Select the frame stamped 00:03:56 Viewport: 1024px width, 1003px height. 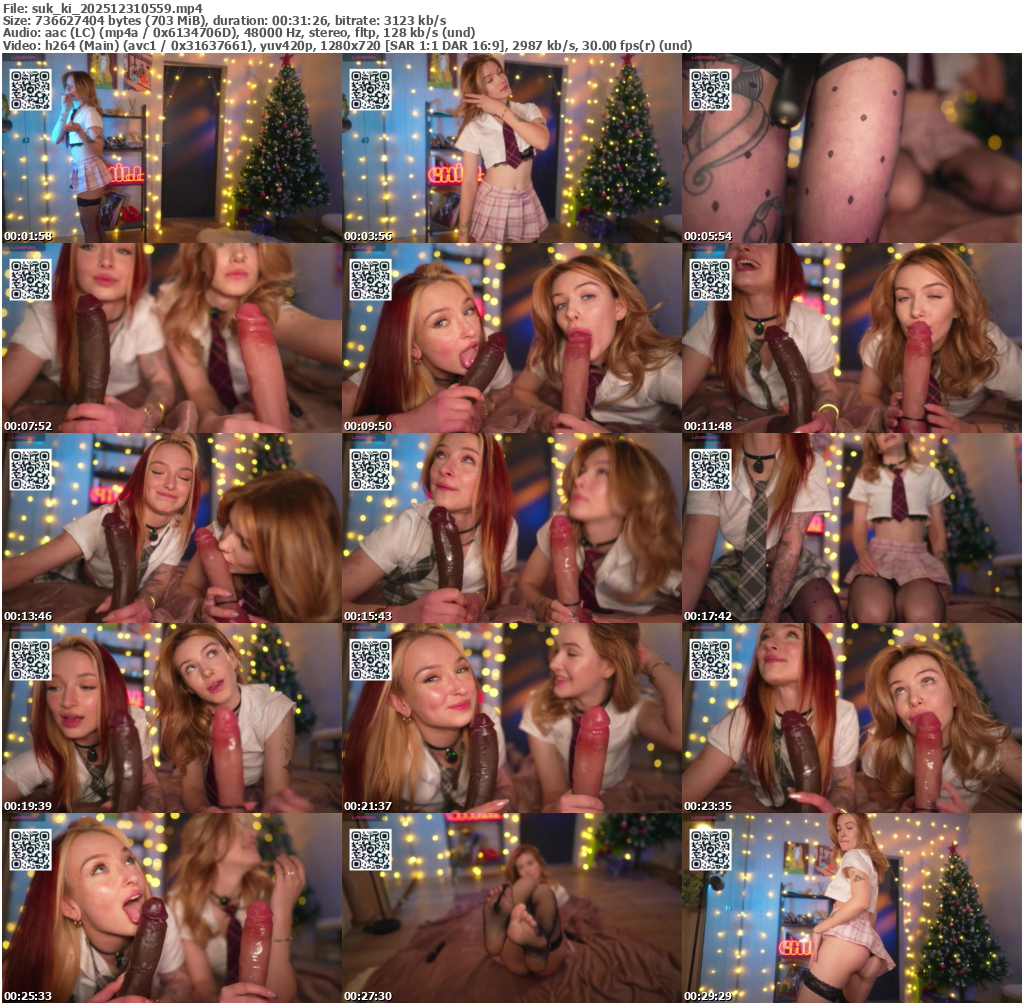tap(511, 148)
